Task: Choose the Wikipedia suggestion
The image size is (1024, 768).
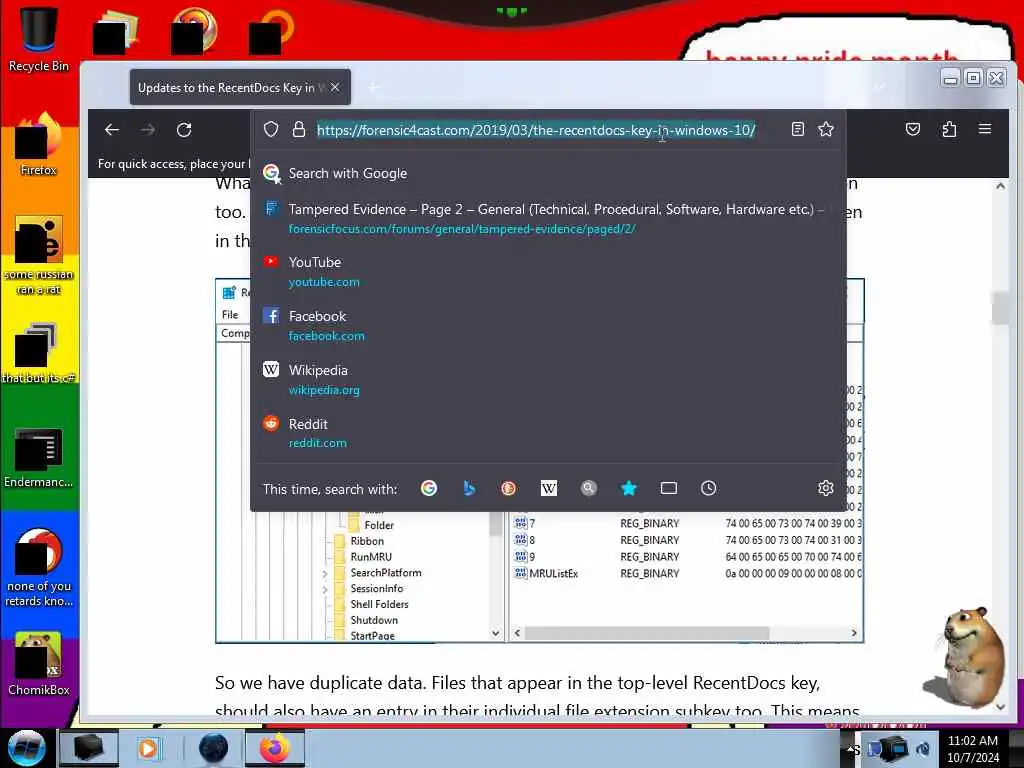Action: (x=549, y=379)
